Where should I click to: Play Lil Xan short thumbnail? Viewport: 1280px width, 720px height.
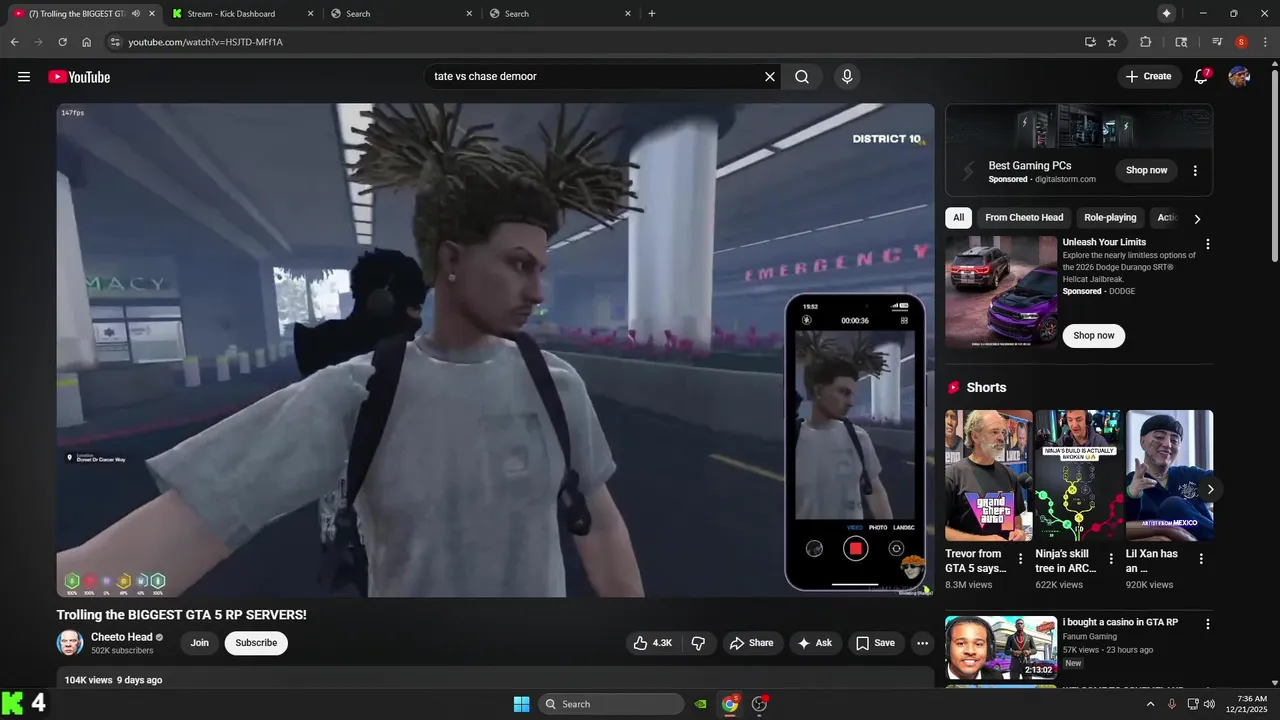1169,476
